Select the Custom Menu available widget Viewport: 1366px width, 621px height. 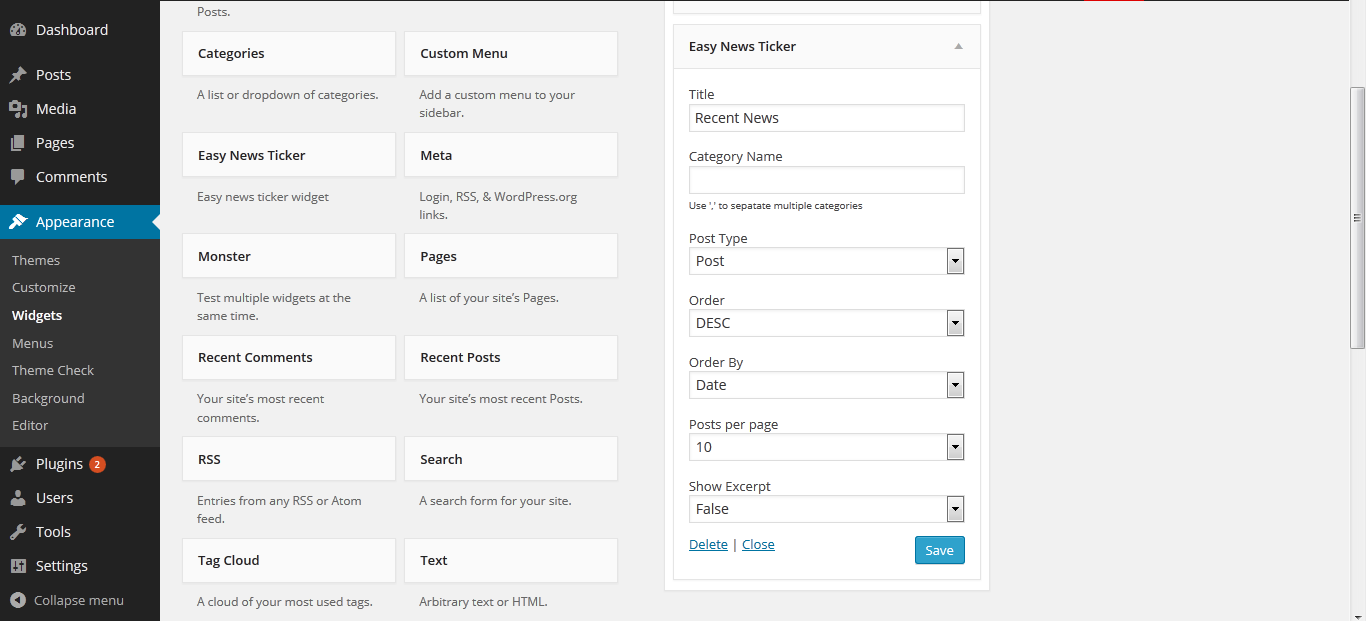(511, 53)
